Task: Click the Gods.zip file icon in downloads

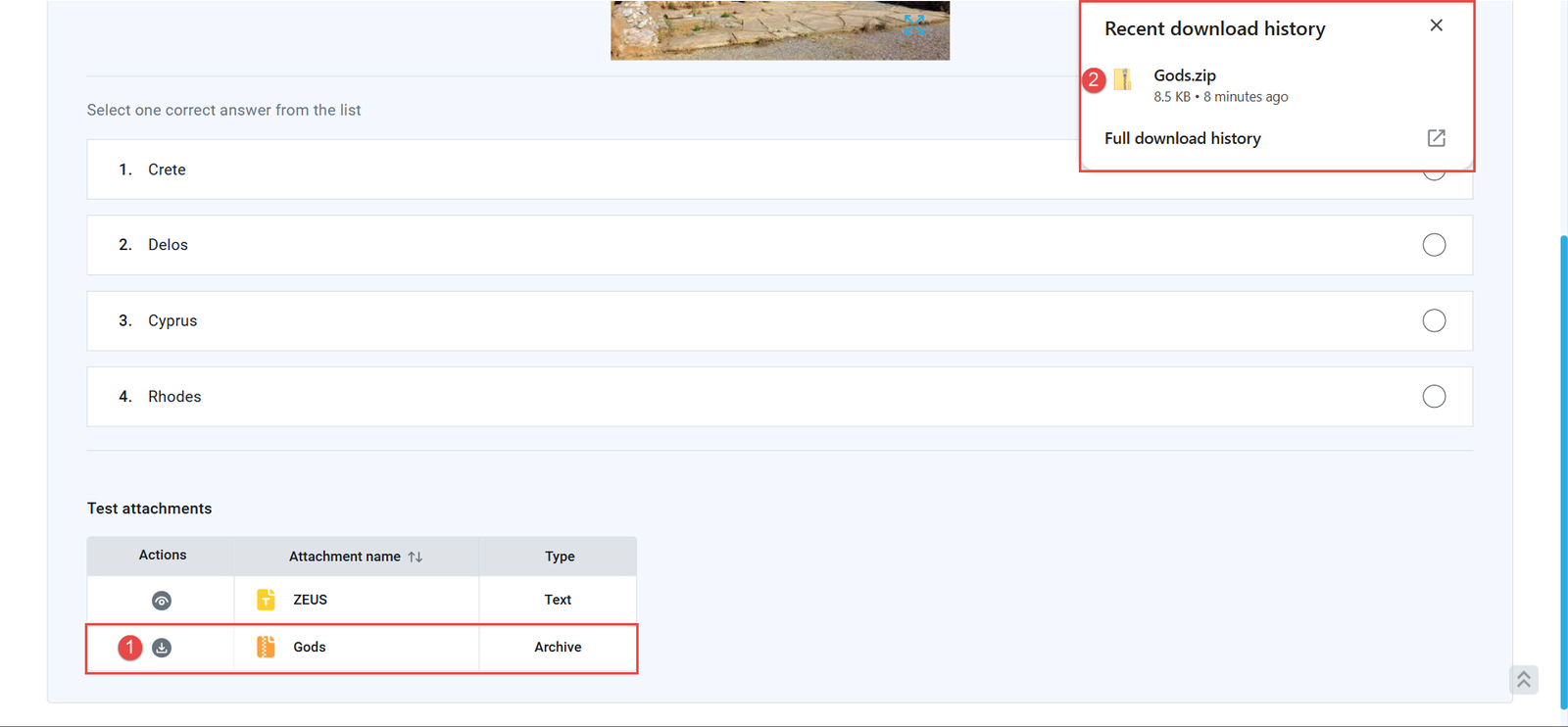Action: (1123, 79)
